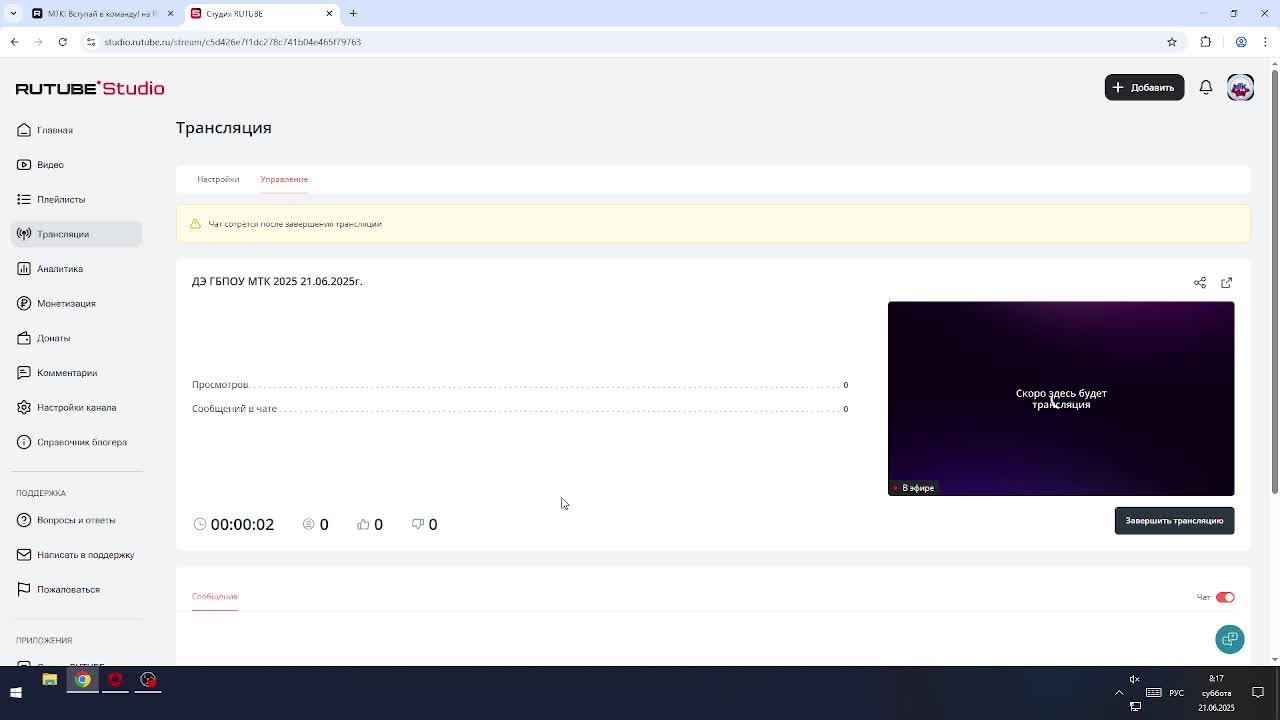1280x720 pixels.
Task: Select the Сообщения tab
Action: point(214,596)
